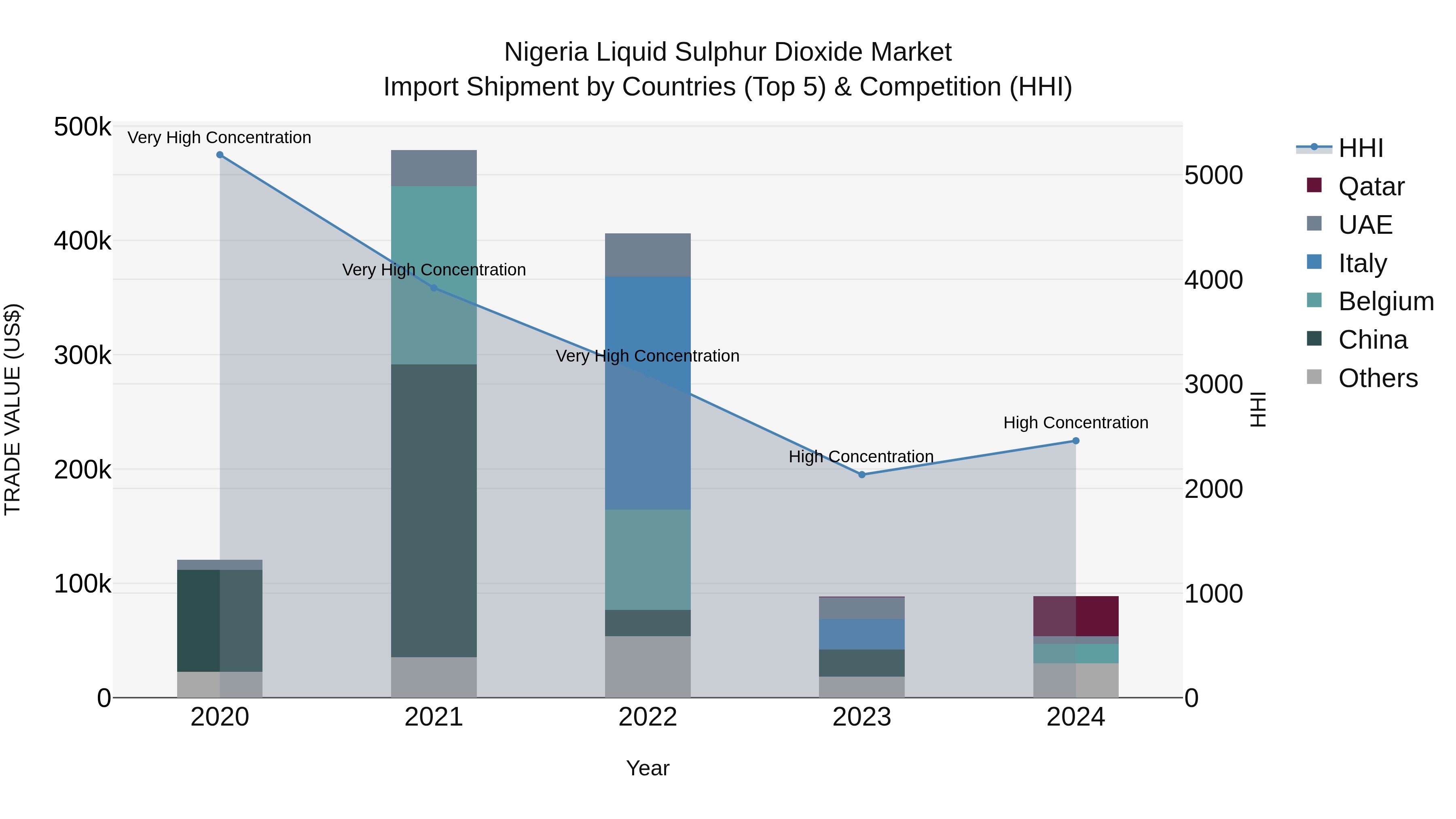Toggle the China legend entry
Screen dimensions: 1456x819
click(1357, 339)
